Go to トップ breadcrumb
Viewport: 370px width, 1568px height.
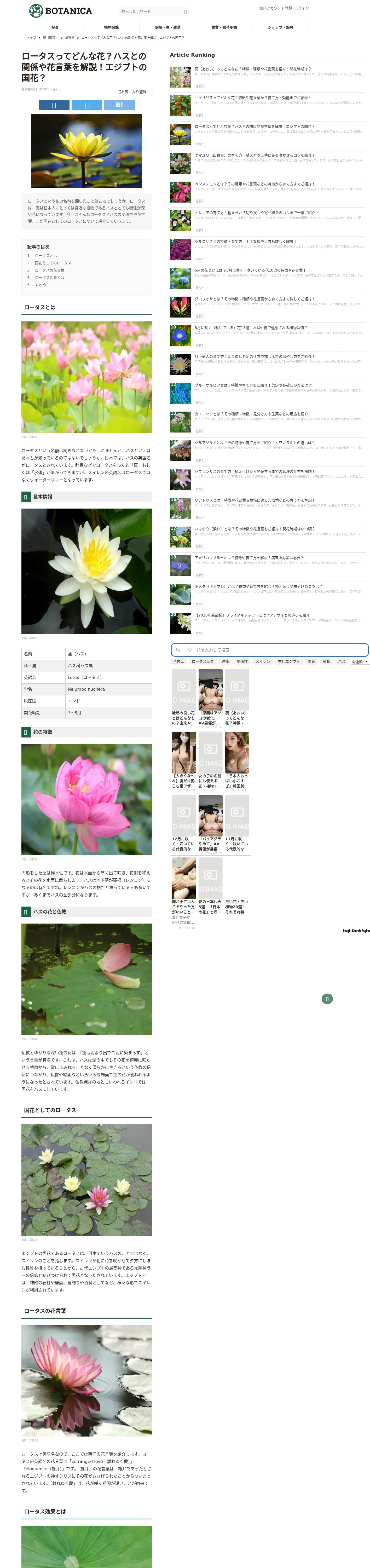point(31,38)
